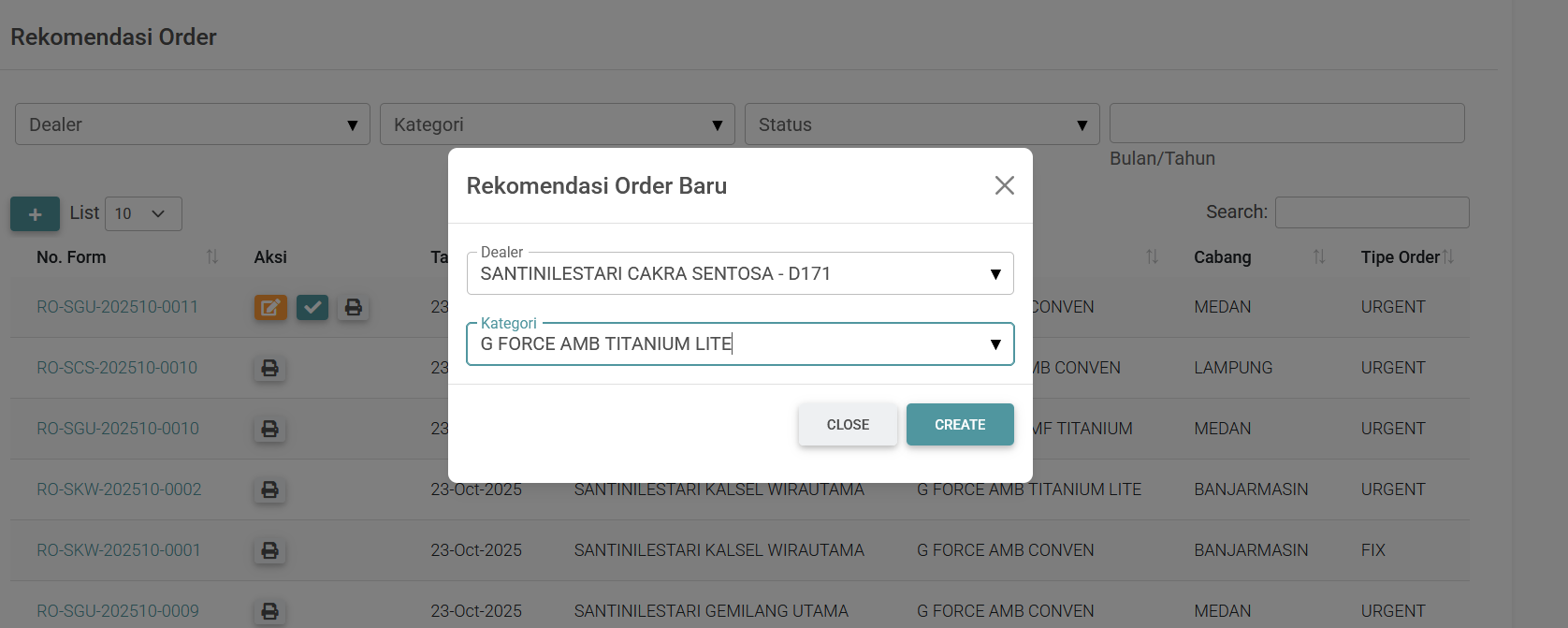Image resolution: width=1568 pixels, height=628 pixels.
Task: Close the Rekomendasi Order Baru dialog with X
Action: pos(1004,185)
